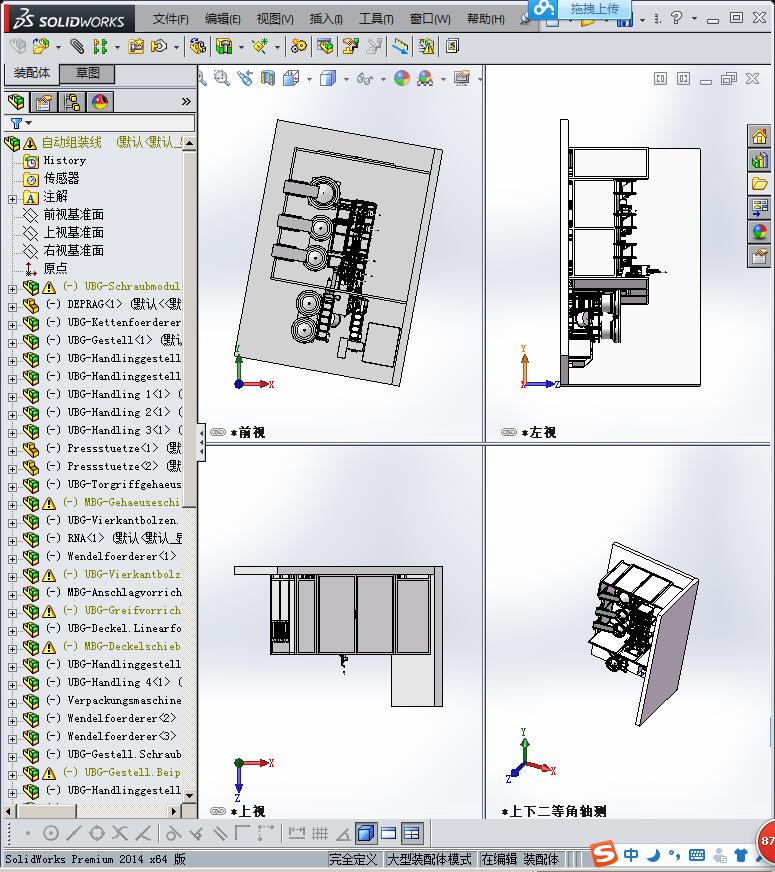The image size is (775, 872).
Task: Click the 在编辑 装配体 status bar entry
Action: pyautogui.click(x=520, y=859)
